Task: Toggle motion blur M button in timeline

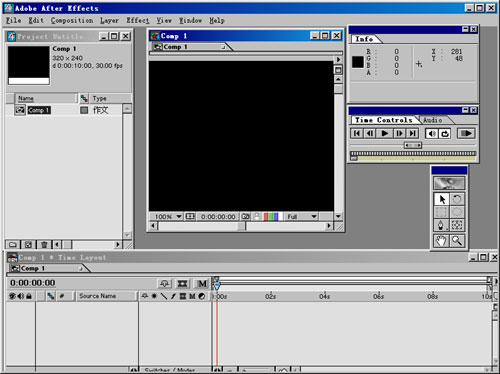Action: click(x=202, y=284)
